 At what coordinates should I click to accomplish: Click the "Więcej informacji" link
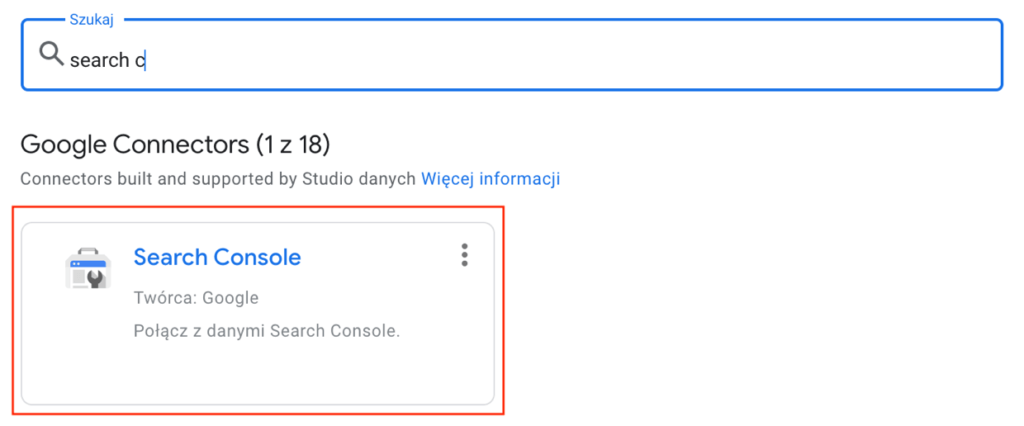(x=490, y=179)
